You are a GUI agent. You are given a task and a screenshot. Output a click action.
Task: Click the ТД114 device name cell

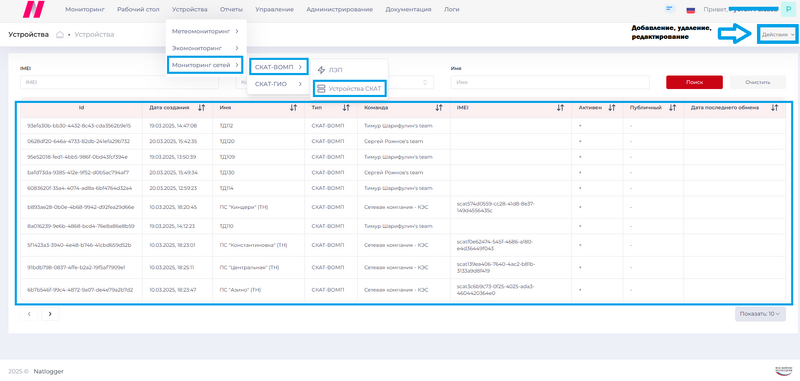(x=227, y=188)
